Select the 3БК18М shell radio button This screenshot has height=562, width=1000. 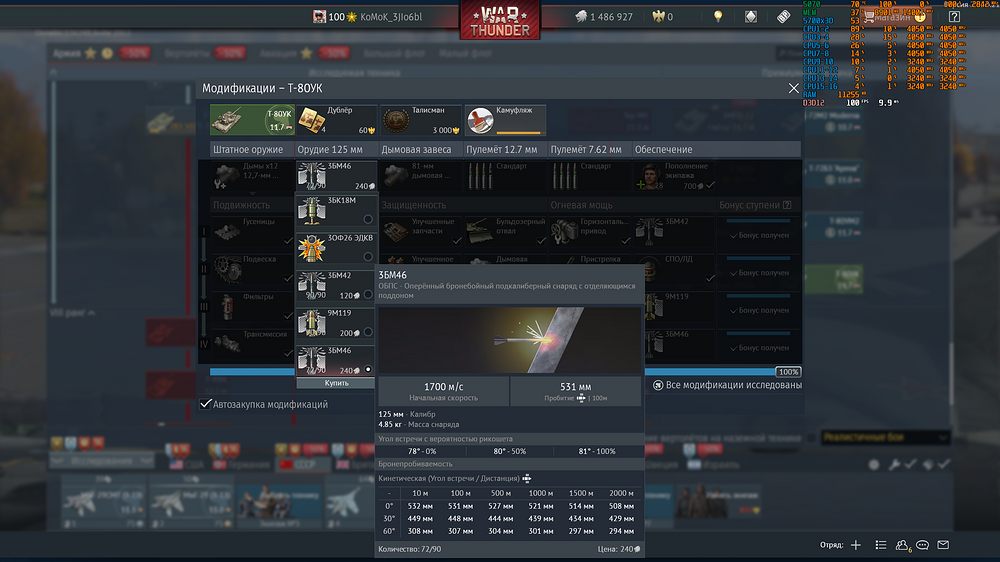click(368, 219)
